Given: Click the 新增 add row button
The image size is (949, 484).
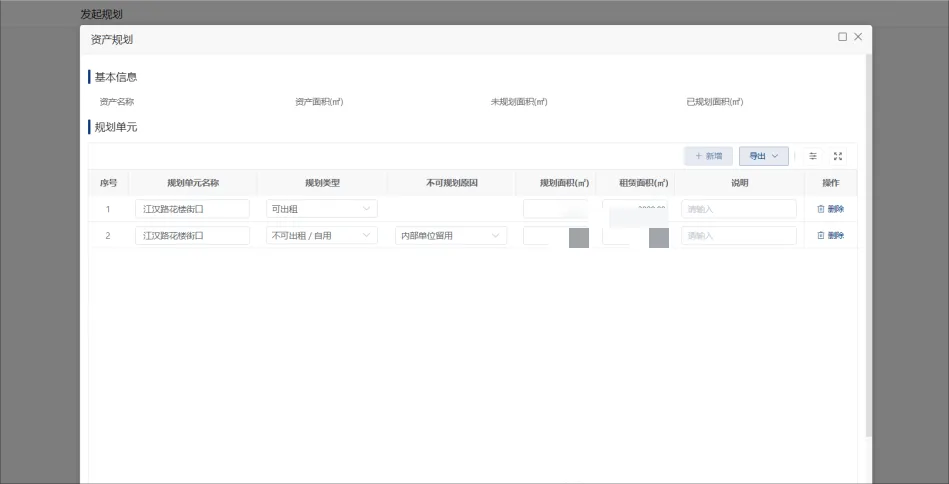Looking at the screenshot, I should 708,156.
